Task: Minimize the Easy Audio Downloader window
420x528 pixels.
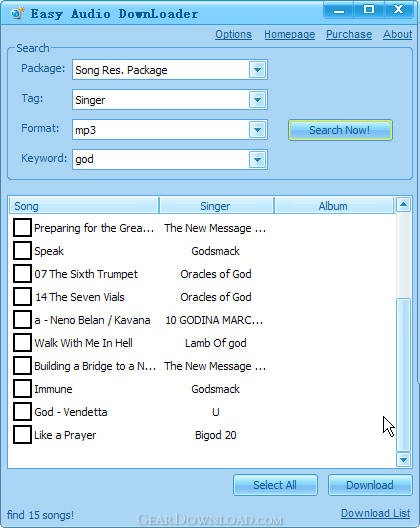Action: coord(339,10)
